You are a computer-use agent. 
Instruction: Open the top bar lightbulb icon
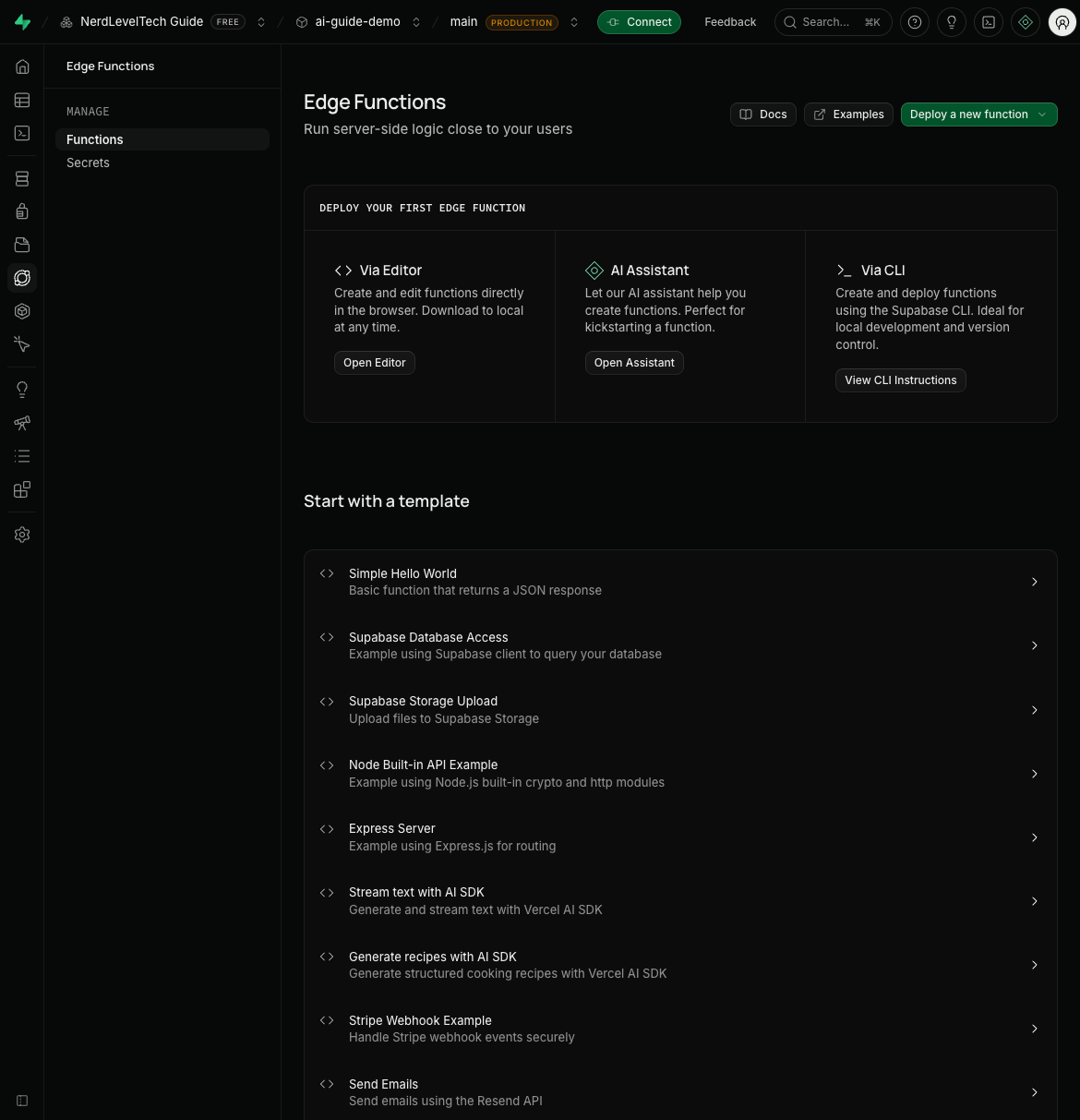952,22
